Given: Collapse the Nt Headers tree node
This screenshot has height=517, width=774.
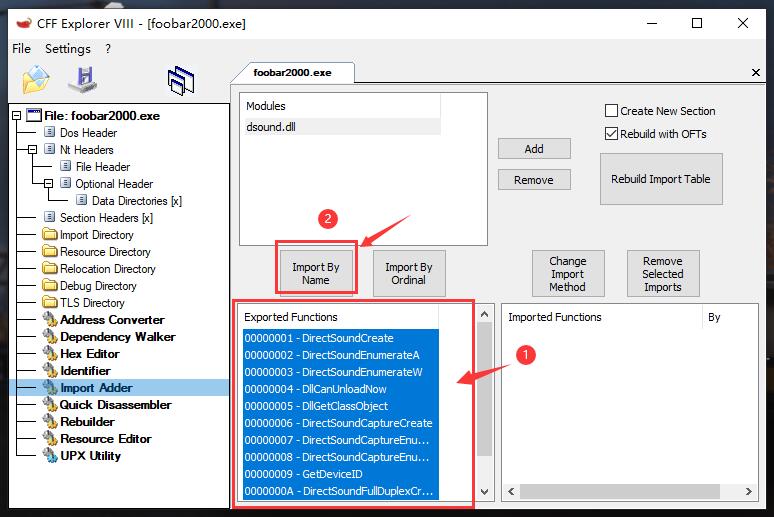Looking at the screenshot, I should (33, 150).
